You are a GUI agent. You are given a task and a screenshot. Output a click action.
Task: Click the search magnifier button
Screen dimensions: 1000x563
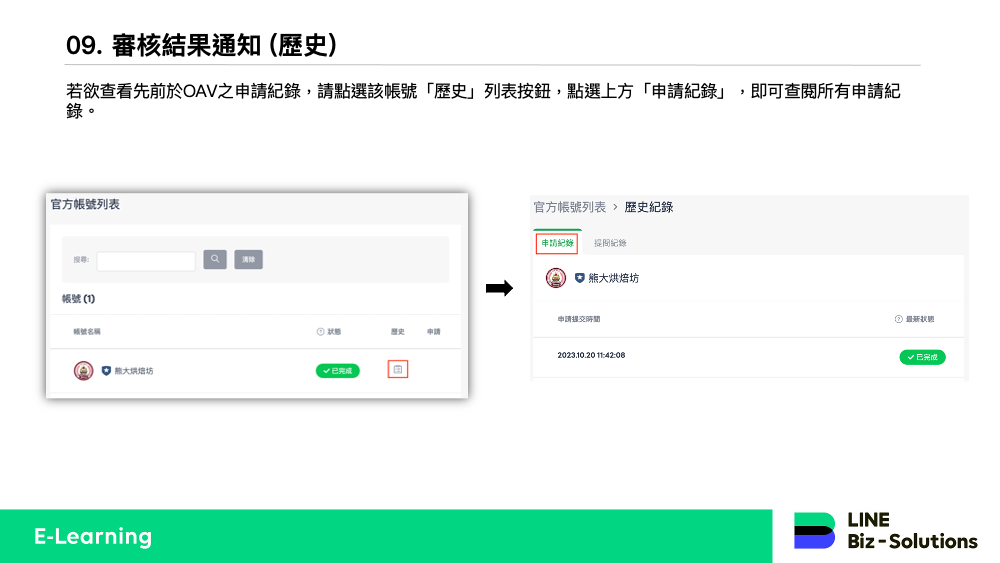click(215, 259)
